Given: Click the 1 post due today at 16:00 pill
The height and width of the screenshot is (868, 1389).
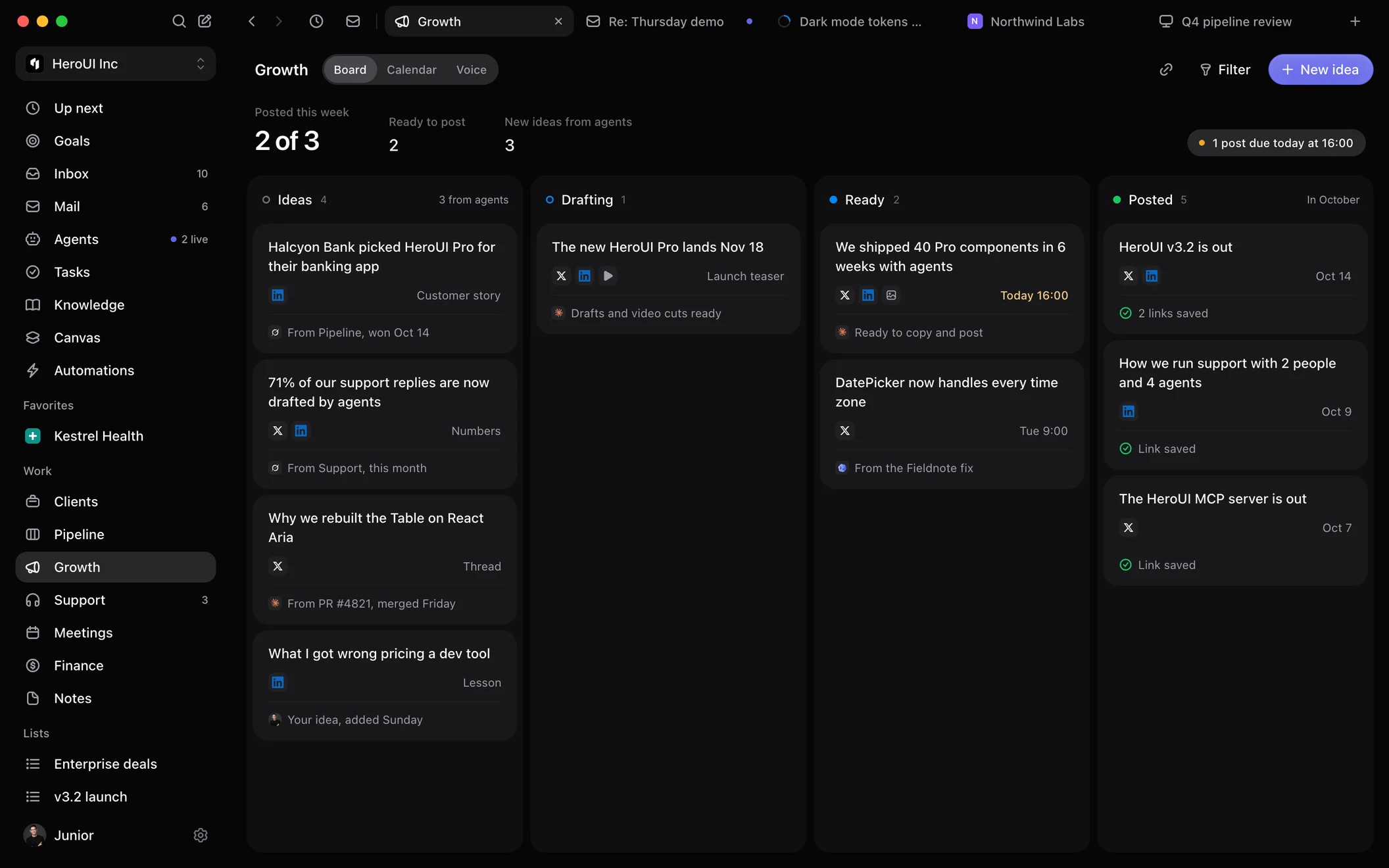Looking at the screenshot, I should (1277, 143).
